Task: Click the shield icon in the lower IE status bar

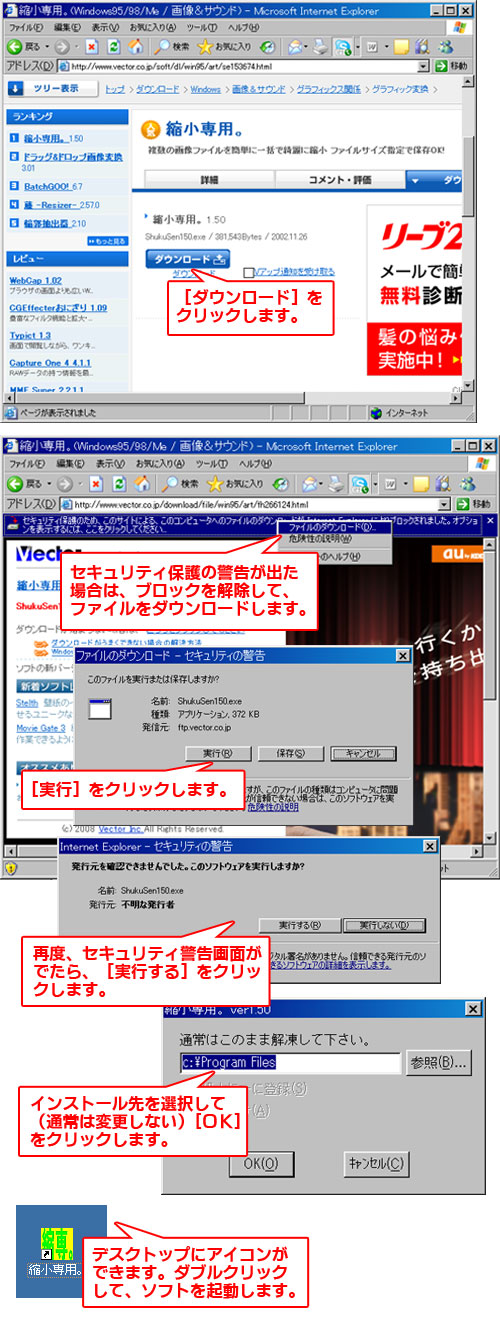Action: tap(9, 868)
